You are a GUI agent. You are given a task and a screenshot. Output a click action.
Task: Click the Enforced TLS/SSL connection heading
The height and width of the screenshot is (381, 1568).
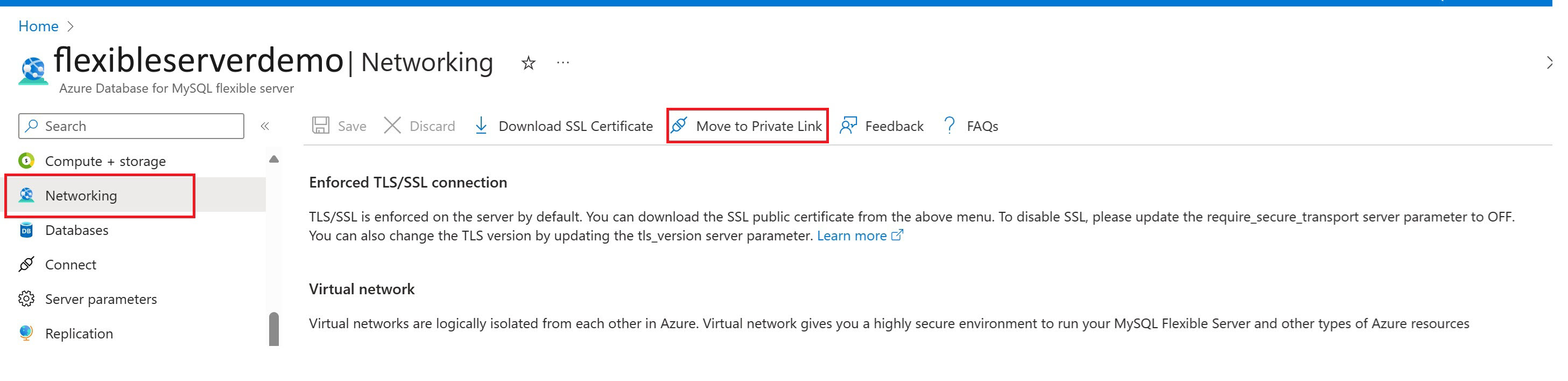point(408,182)
